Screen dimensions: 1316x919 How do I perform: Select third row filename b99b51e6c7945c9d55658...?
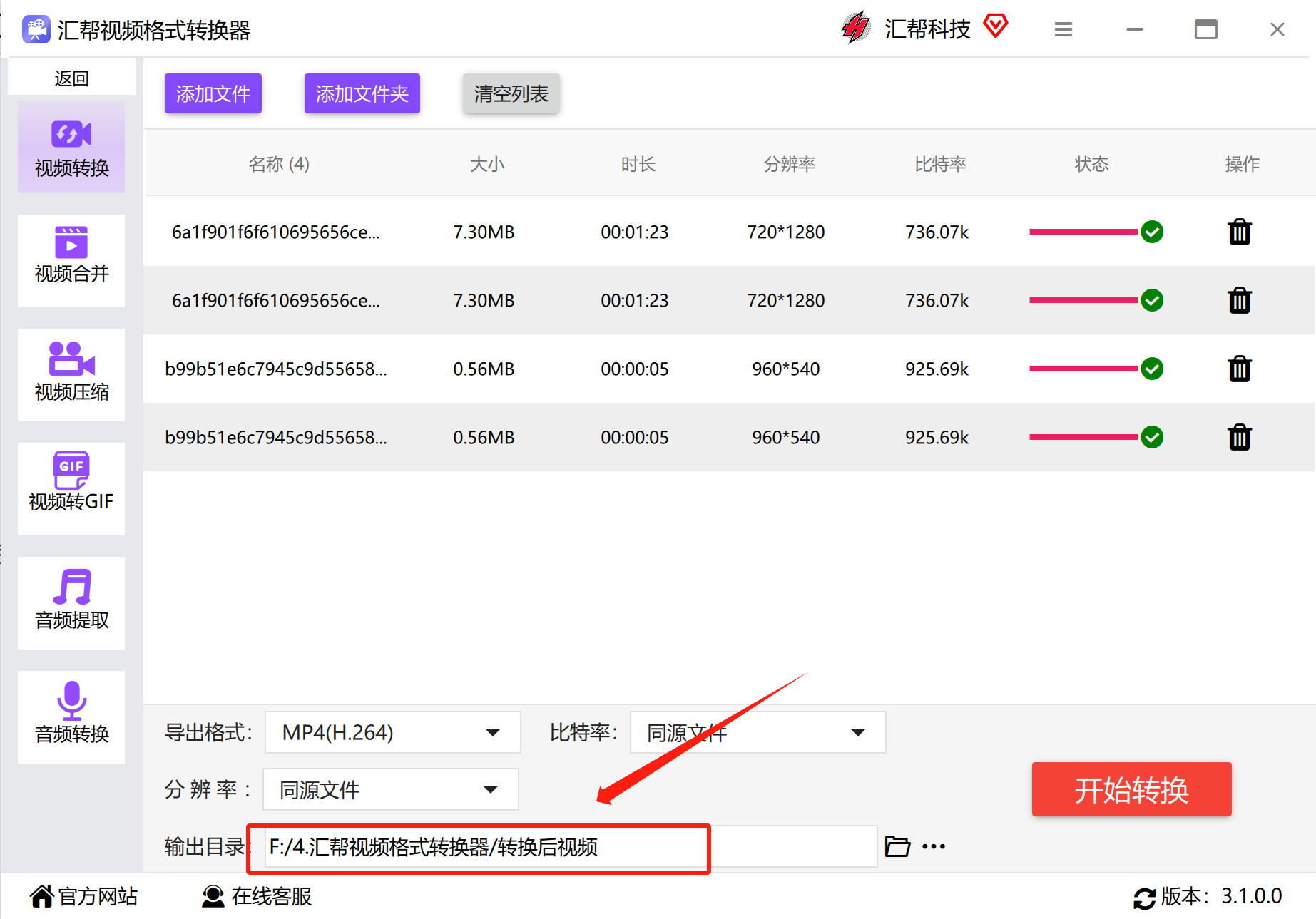[x=276, y=369]
